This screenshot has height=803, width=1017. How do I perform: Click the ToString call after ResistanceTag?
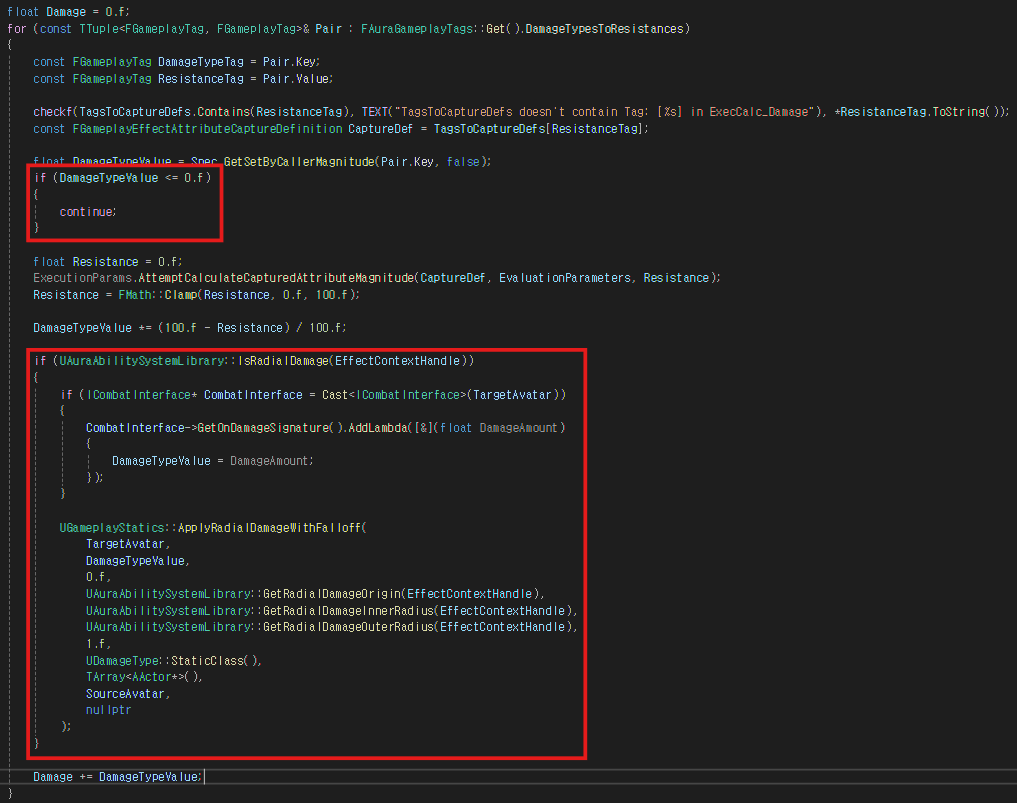[x=960, y=112]
